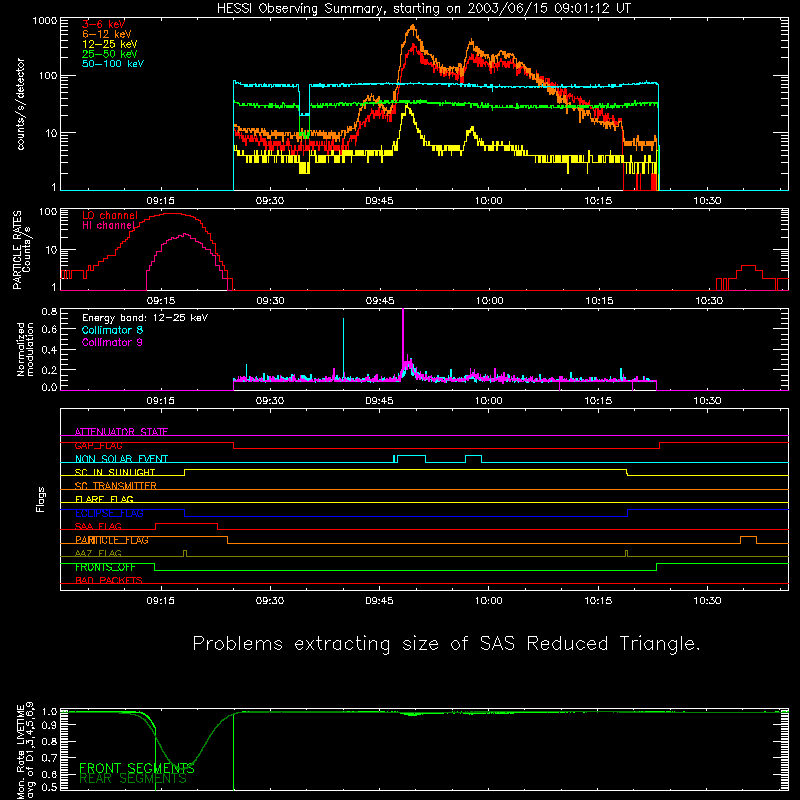The height and width of the screenshot is (800, 800).
Task: Click 09:45 tick label under the count-rate panel
Action: [379, 201]
